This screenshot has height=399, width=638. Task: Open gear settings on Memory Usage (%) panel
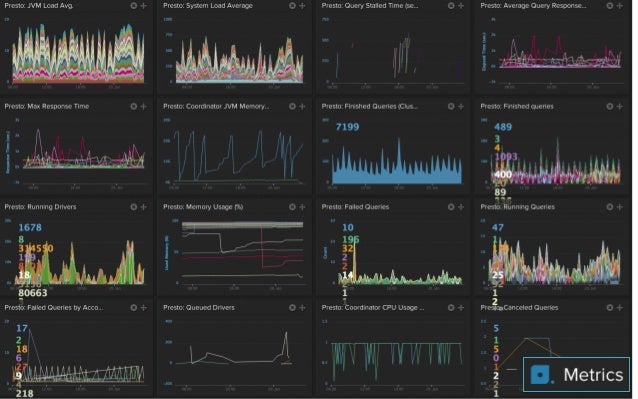tap(292, 207)
